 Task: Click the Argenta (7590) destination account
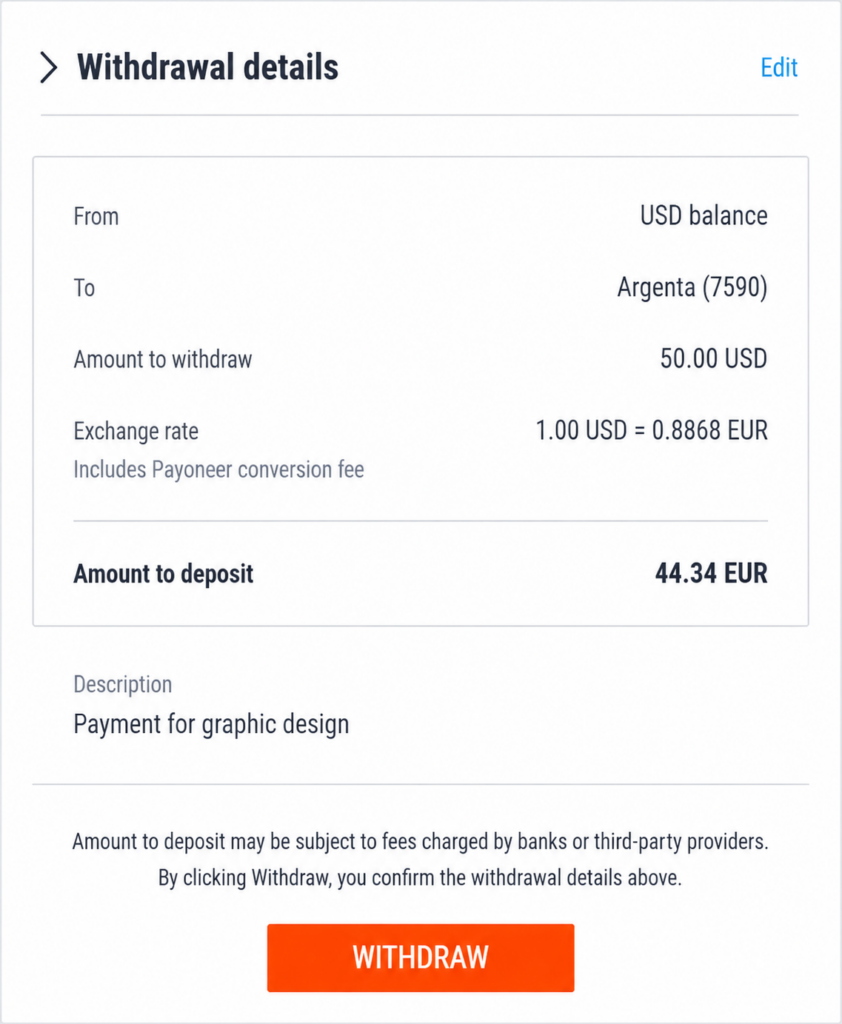tap(692, 287)
